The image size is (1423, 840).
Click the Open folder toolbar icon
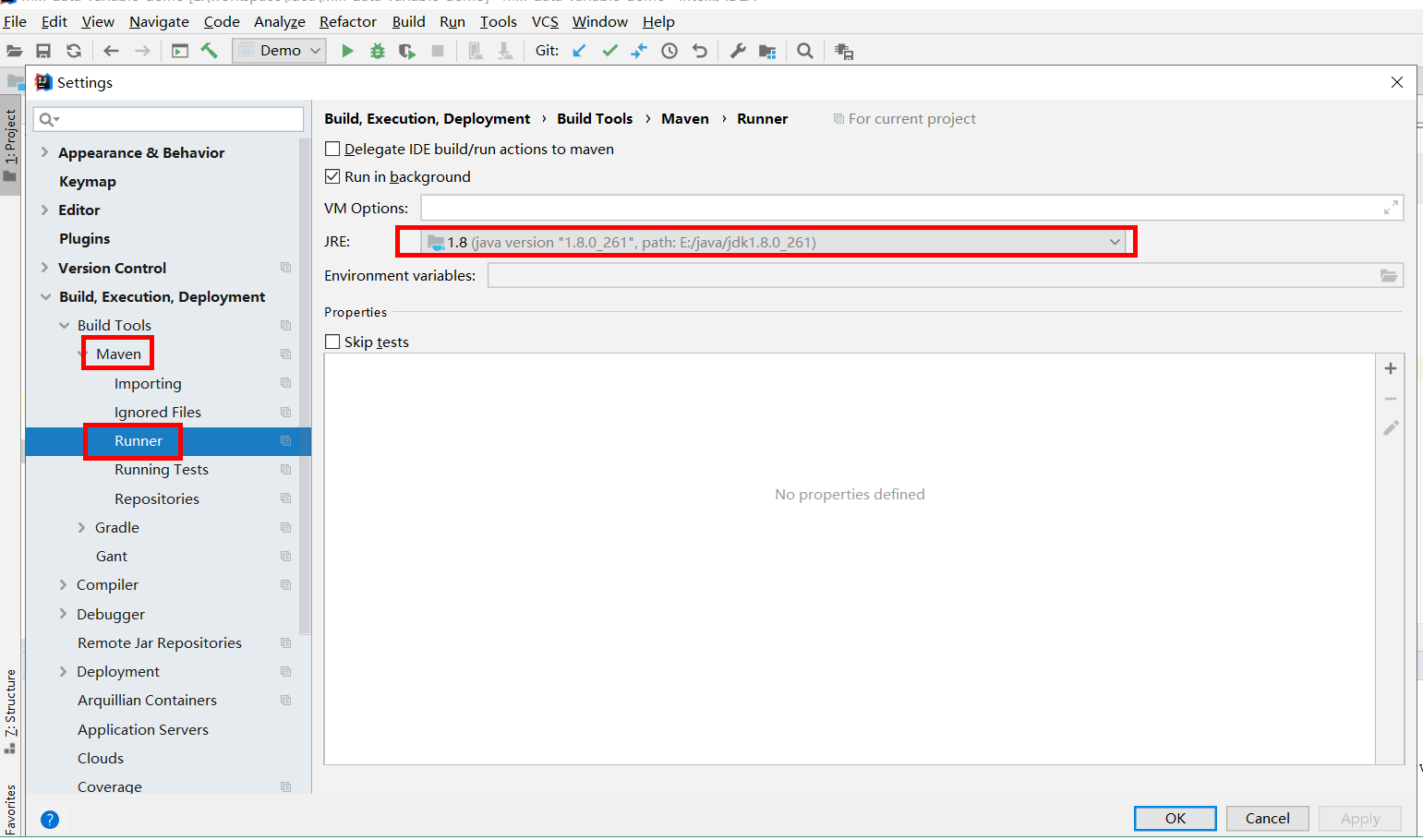coord(15,51)
